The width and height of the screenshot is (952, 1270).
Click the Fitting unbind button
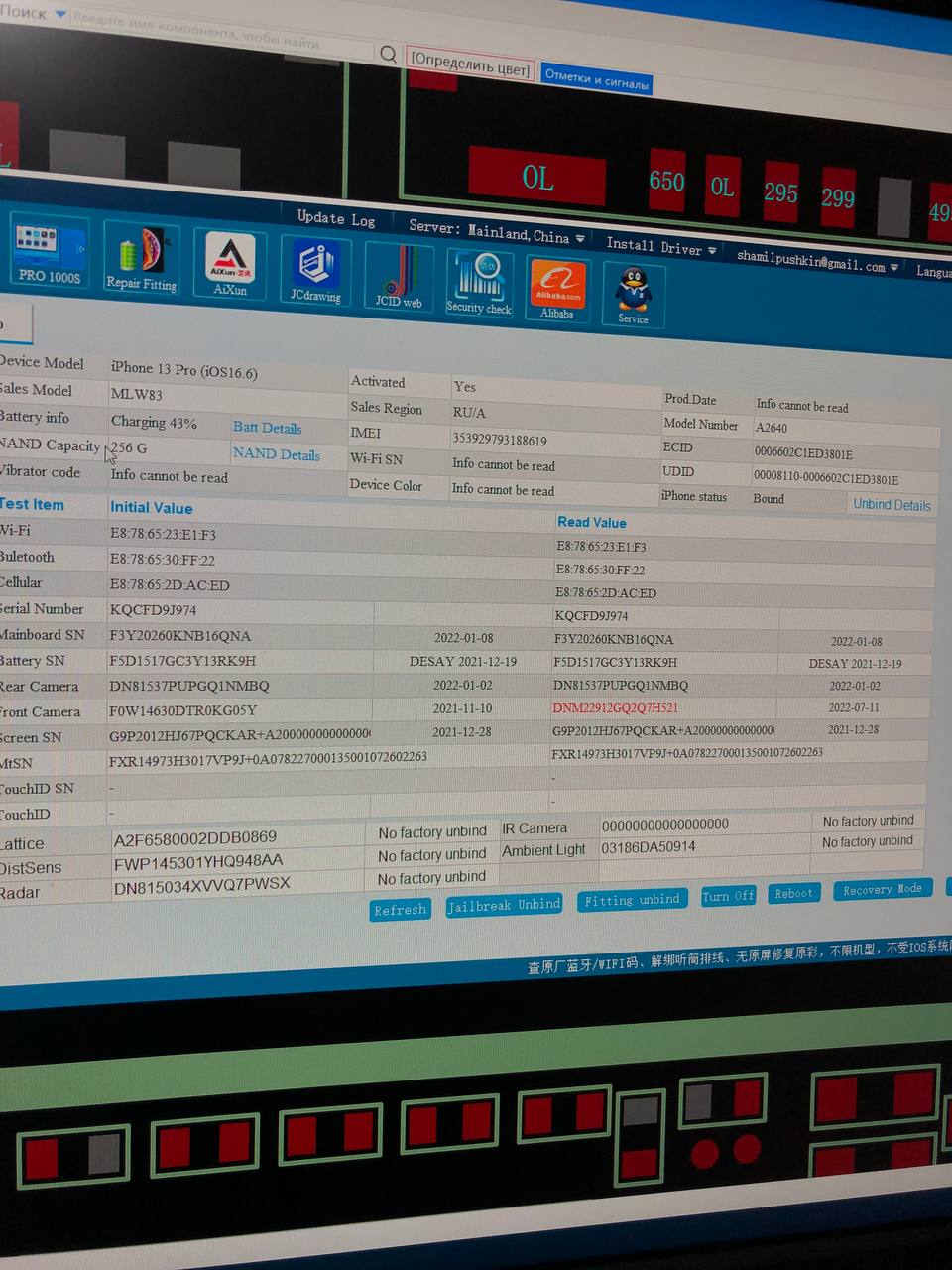[632, 900]
